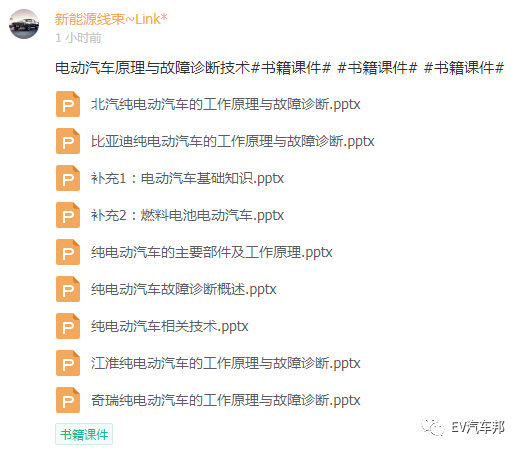The width and height of the screenshot is (521, 451).
Task: Click the 1 小时前 timestamp
Action: (x=78, y=38)
